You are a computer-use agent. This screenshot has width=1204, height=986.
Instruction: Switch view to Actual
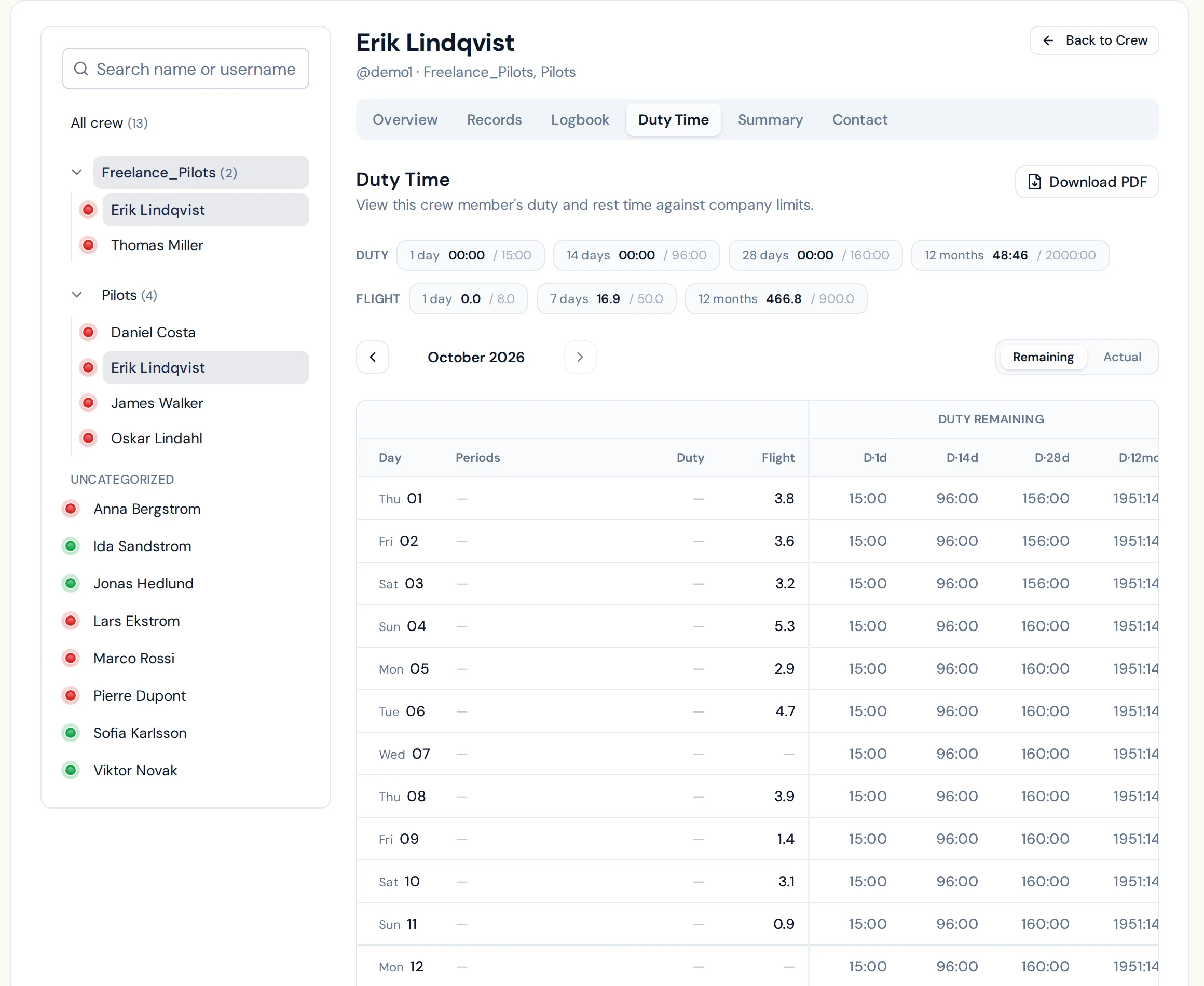pos(1121,357)
